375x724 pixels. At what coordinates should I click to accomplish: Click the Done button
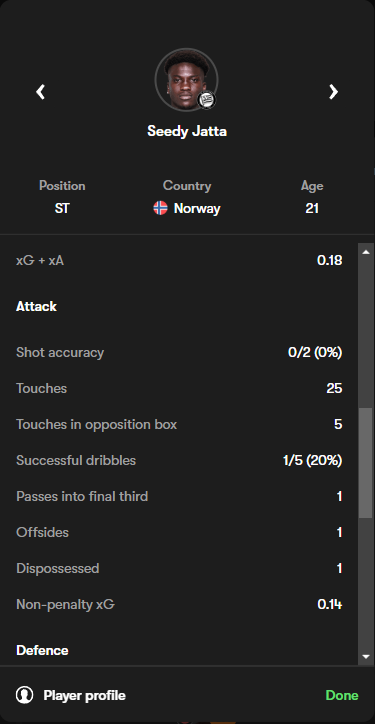tap(342, 695)
